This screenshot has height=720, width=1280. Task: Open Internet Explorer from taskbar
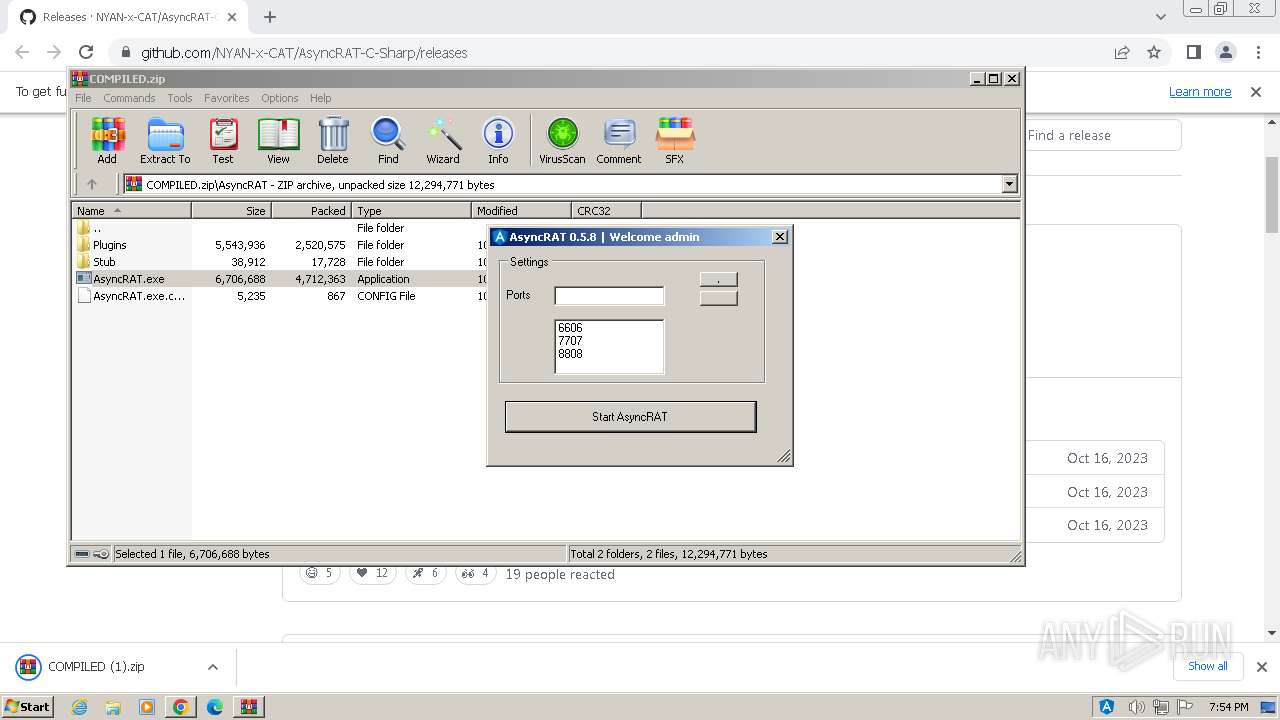tap(79, 706)
